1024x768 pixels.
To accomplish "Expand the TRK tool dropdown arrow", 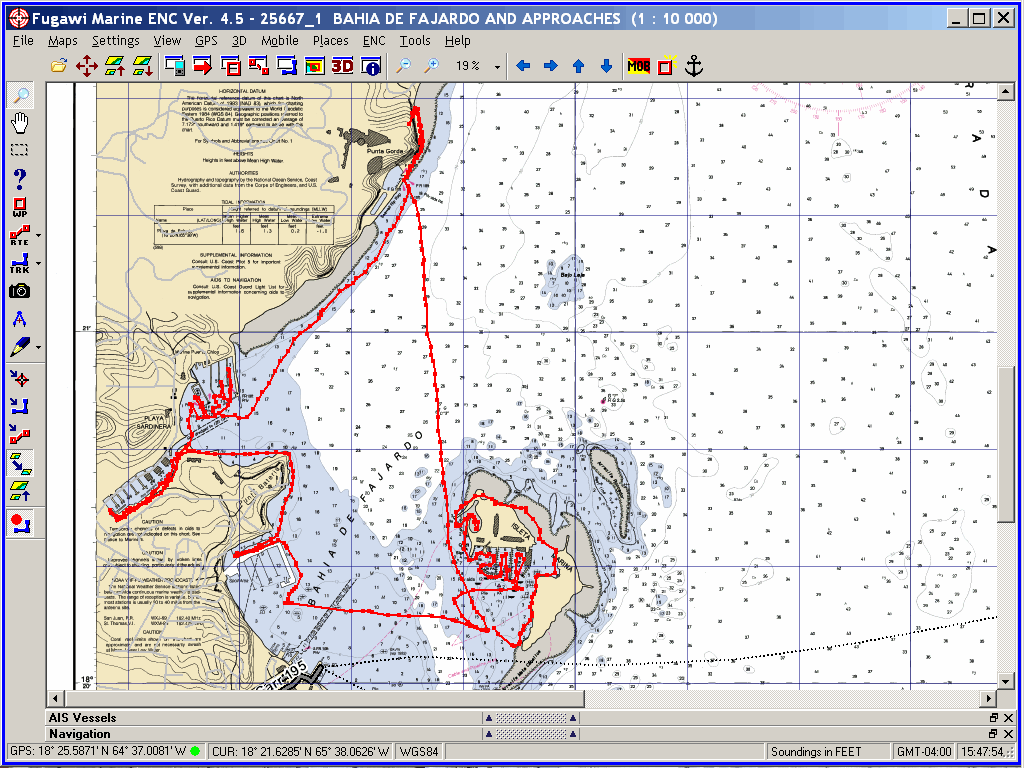I will coord(39,263).
